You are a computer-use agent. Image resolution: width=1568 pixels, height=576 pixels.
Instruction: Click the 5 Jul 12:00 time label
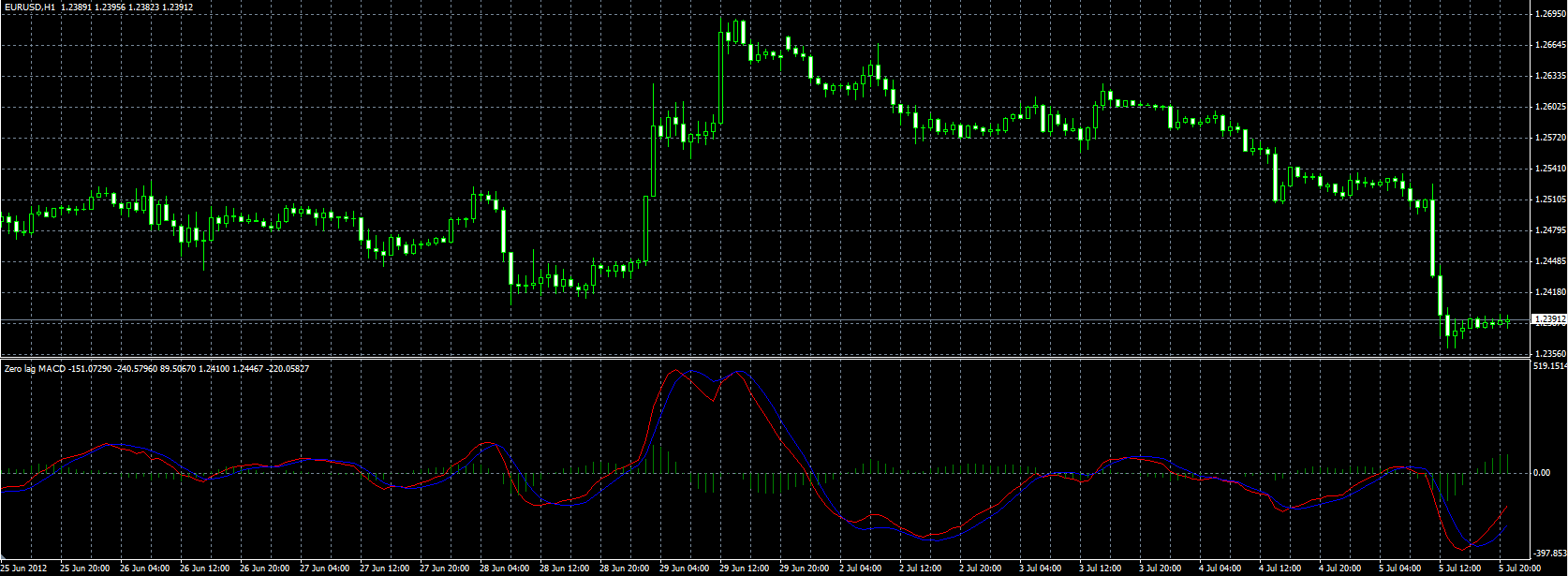1461,569
